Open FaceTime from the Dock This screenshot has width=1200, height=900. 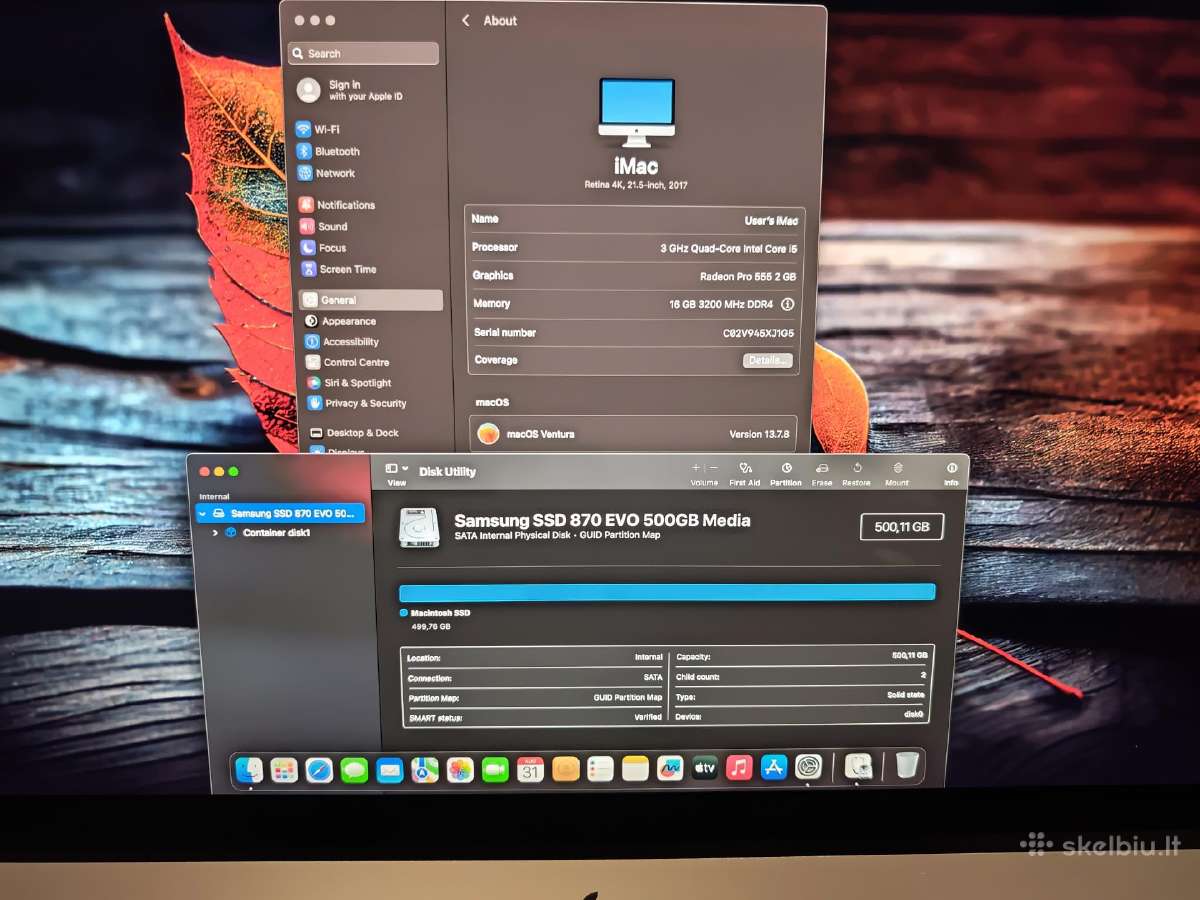pos(495,770)
